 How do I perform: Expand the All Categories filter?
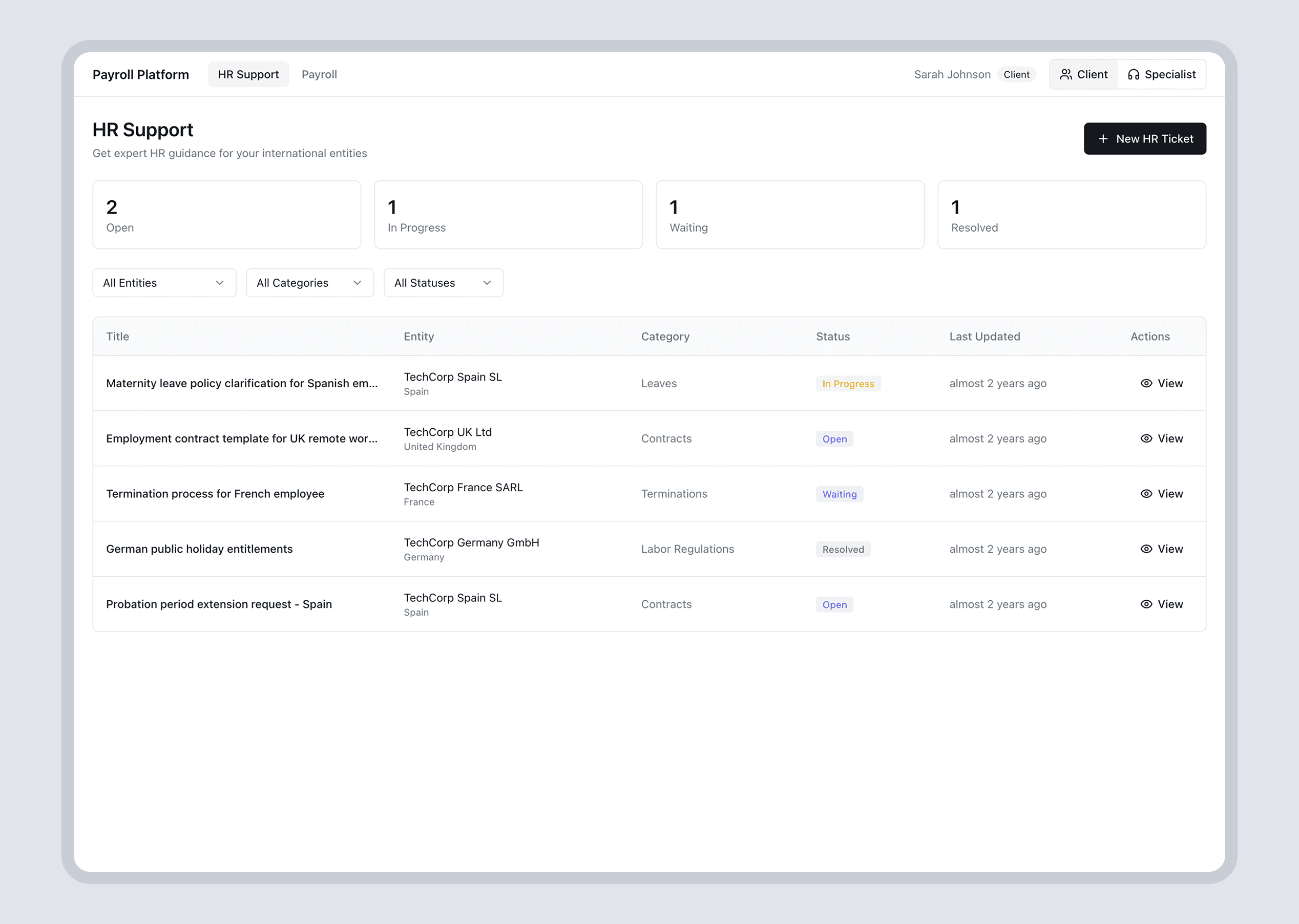(309, 283)
